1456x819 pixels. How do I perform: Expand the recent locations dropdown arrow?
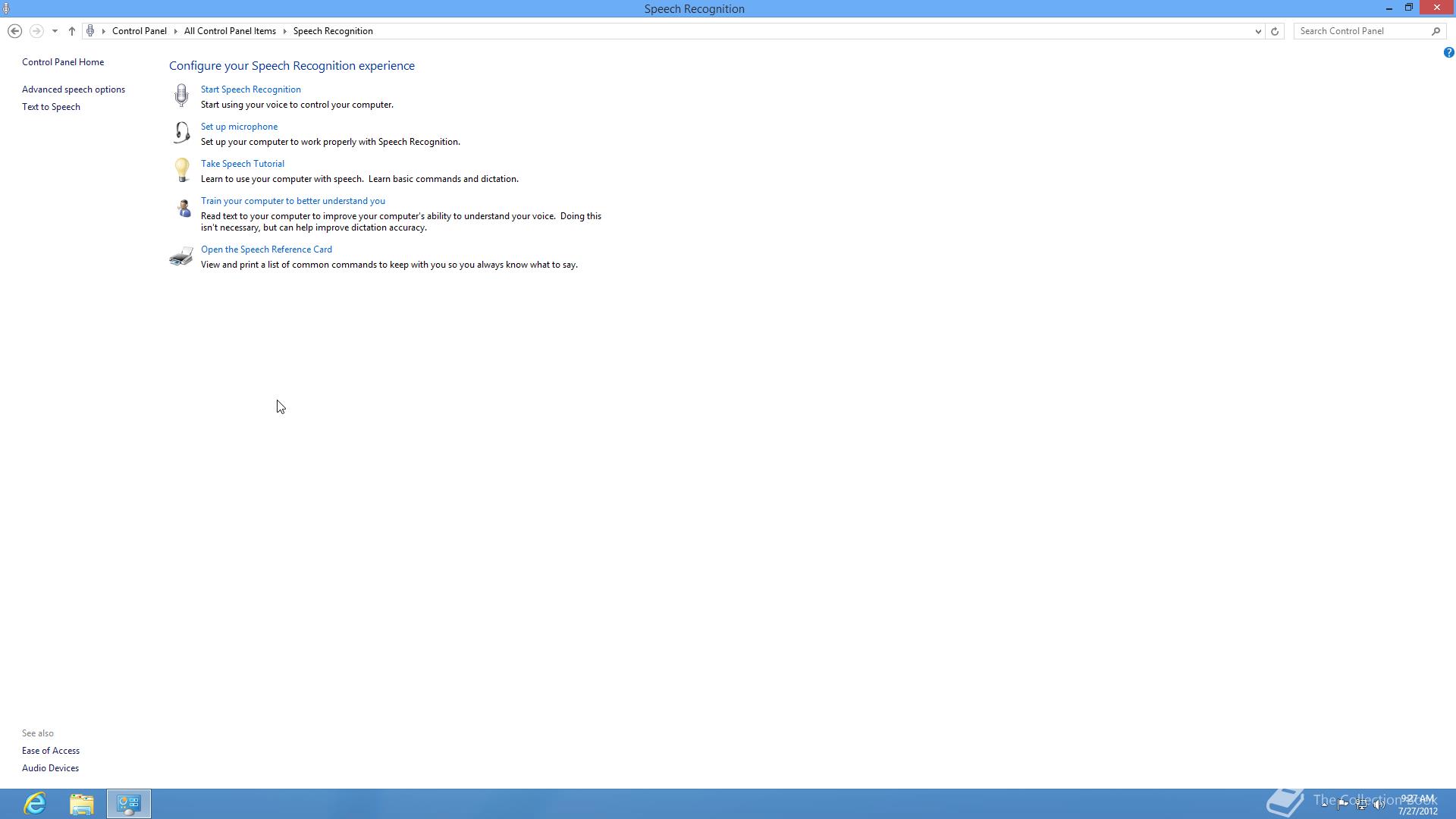[x=55, y=31]
